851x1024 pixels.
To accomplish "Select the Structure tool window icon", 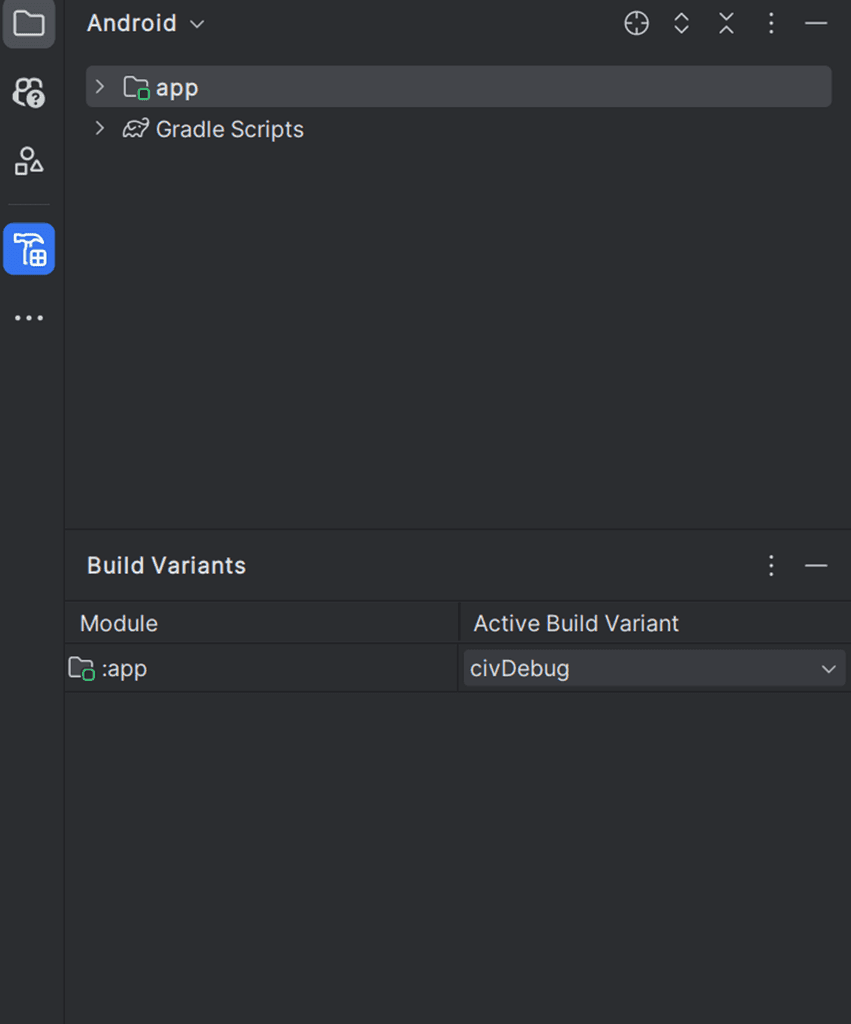I will [28, 160].
